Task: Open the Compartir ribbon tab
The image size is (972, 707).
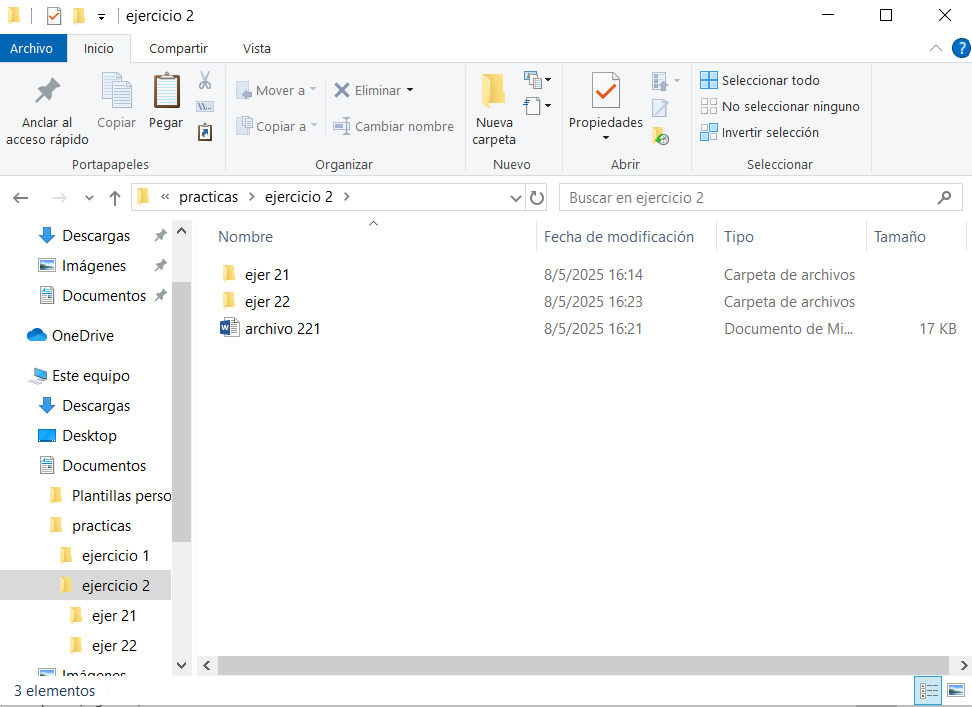Action: [178, 48]
